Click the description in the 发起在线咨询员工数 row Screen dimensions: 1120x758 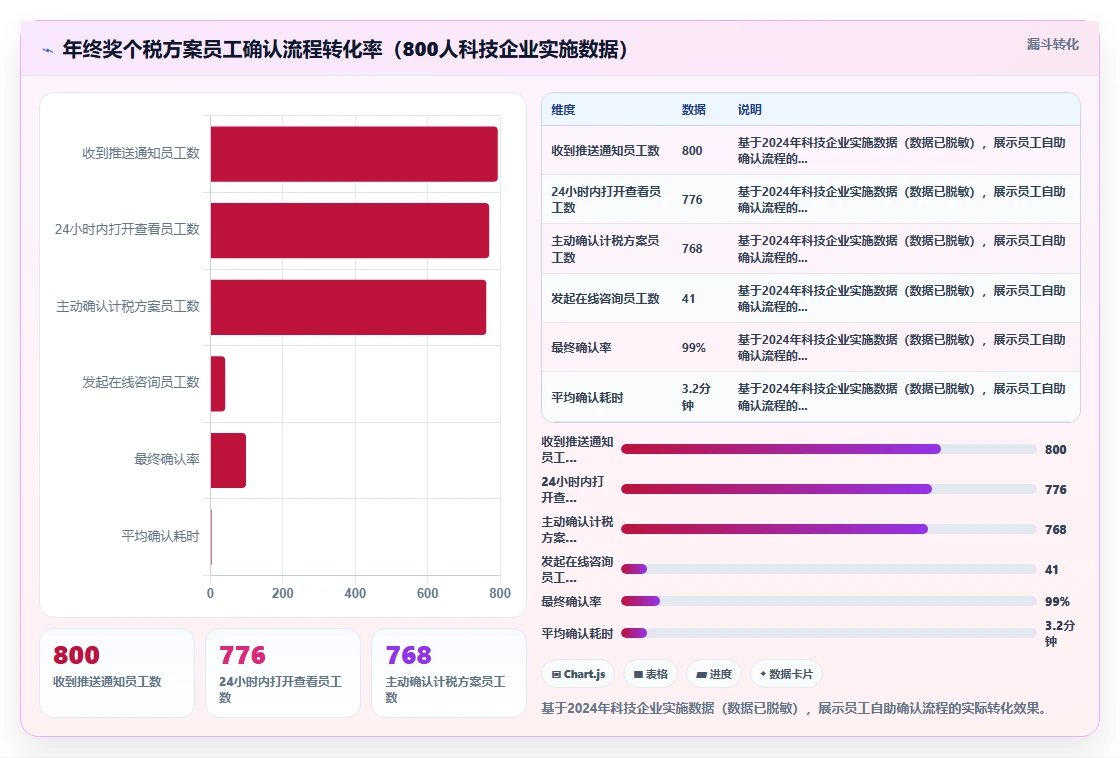pos(901,299)
